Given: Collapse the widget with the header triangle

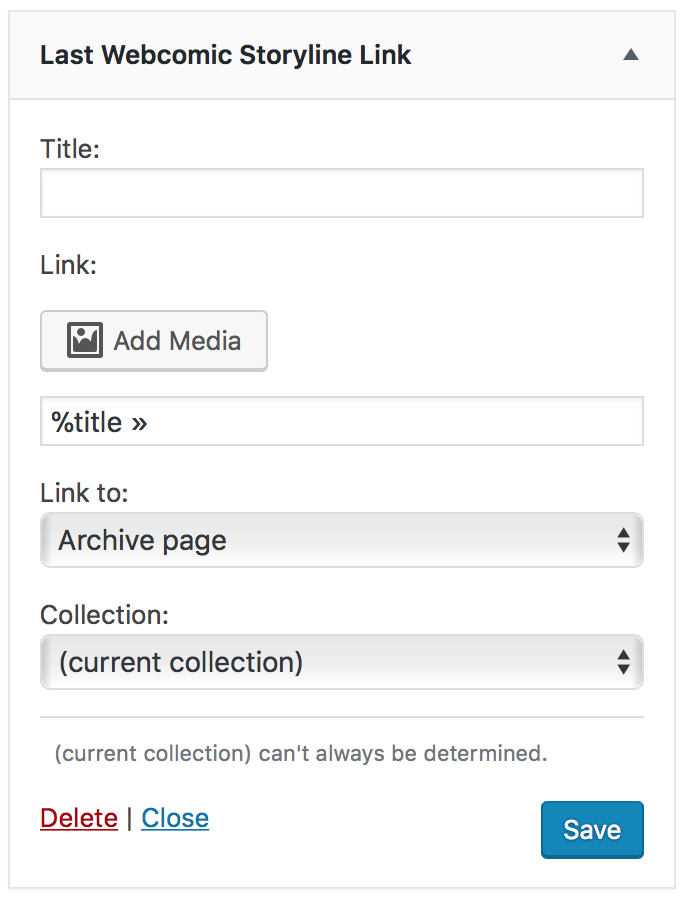Looking at the screenshot, I should pos(630,56).
